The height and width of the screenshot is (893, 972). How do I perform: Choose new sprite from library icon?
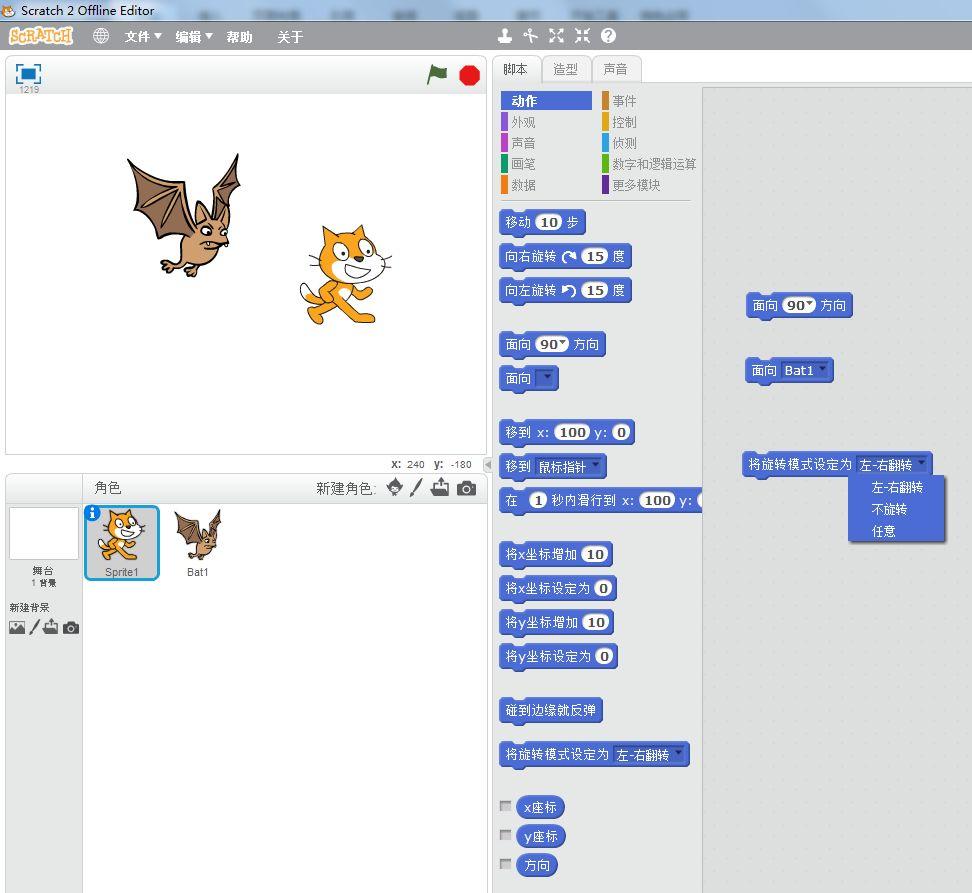click(394, 488)
